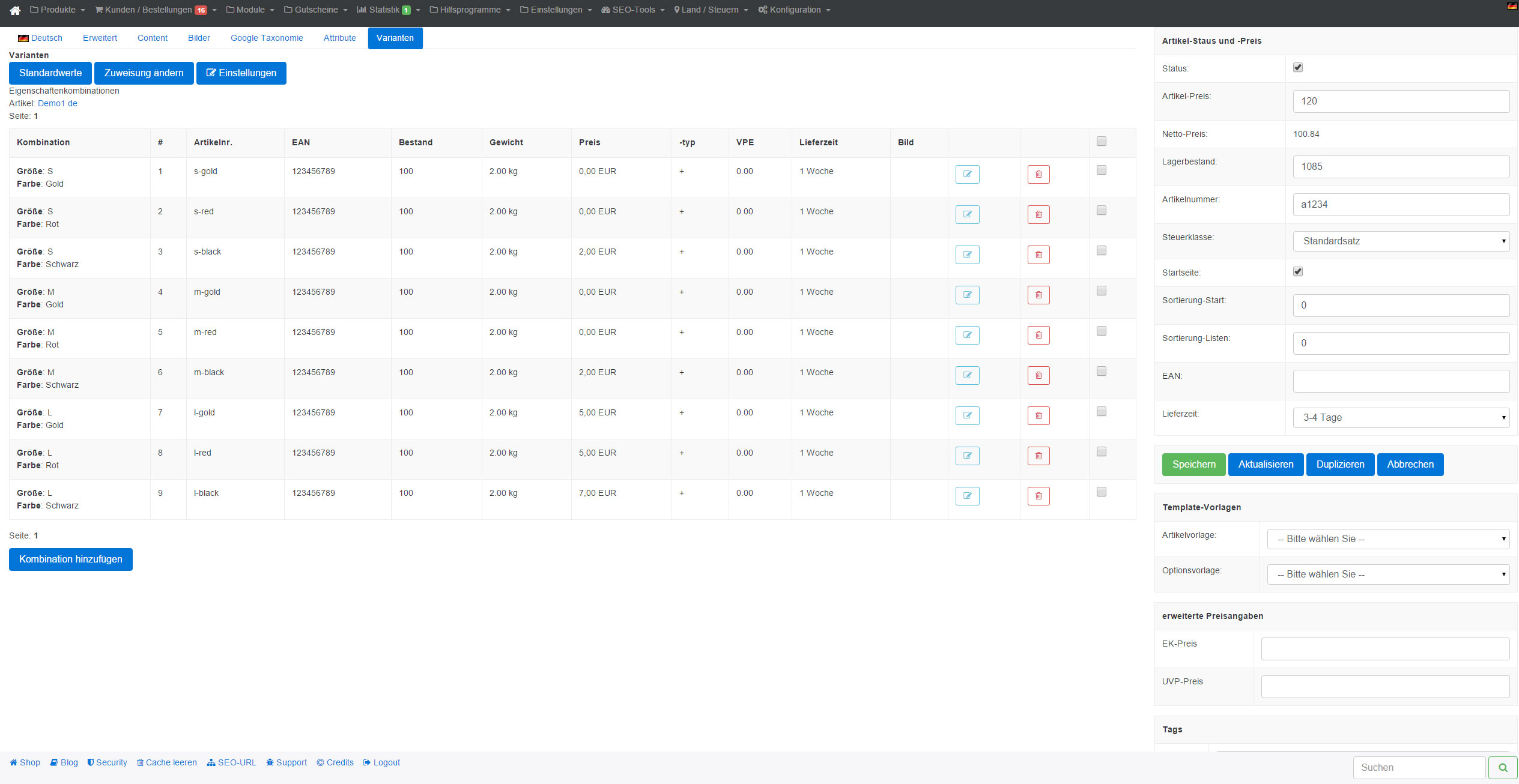The width and height of the screenshot is (1519, 784).
Task: Uncheck the Status checkbox
Action: (1298, 67)
